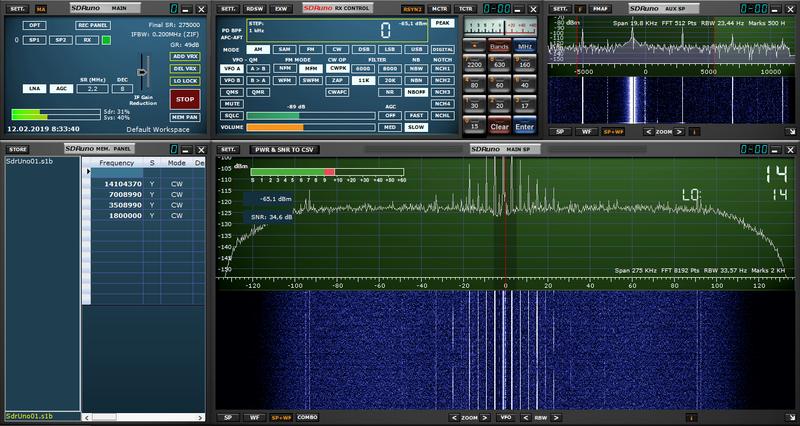Select USB mode
Viewport: 800px width, 426px height.
pyautogui.click(x=416, y=49)
